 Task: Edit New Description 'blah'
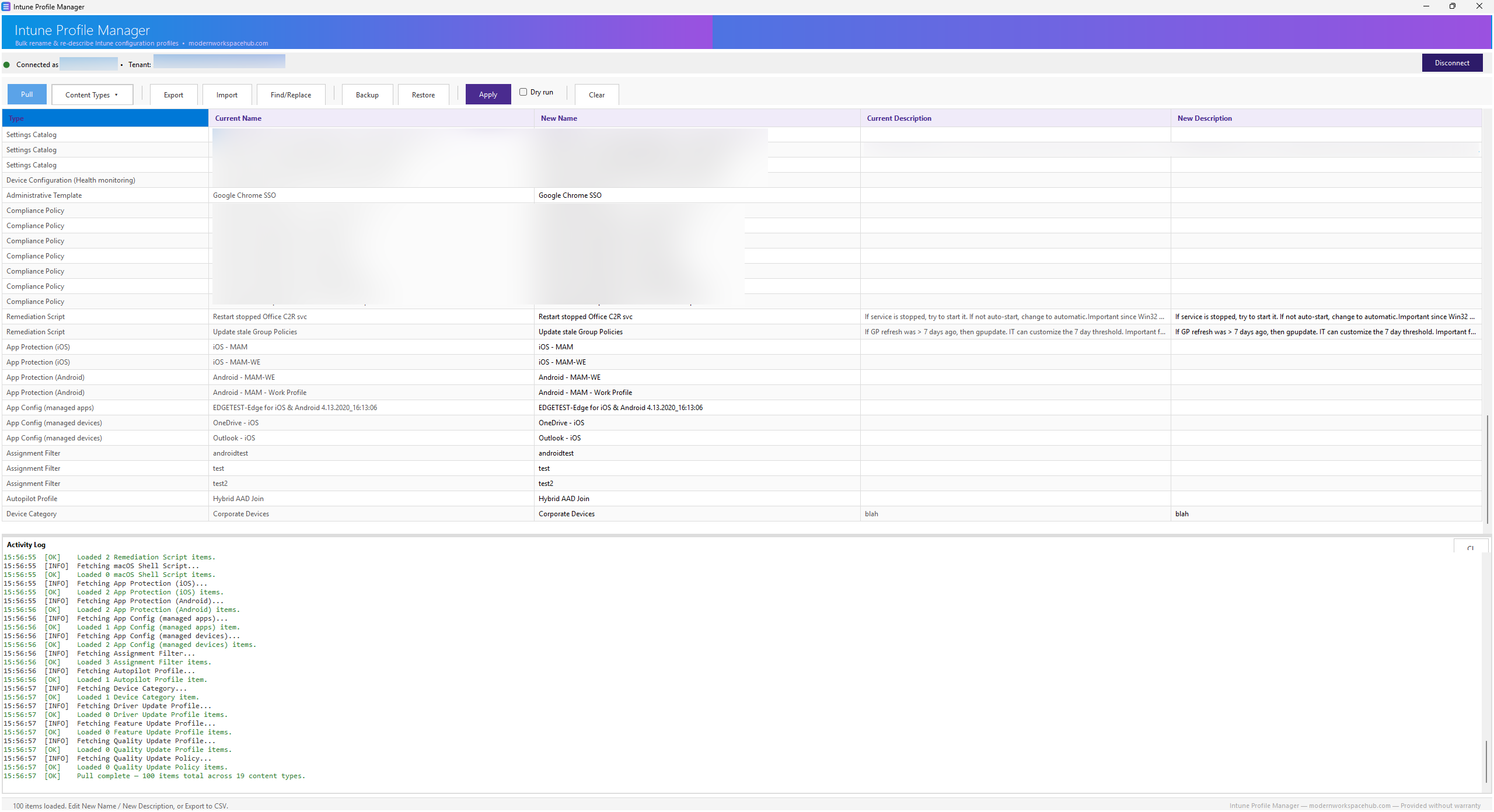1326,514
